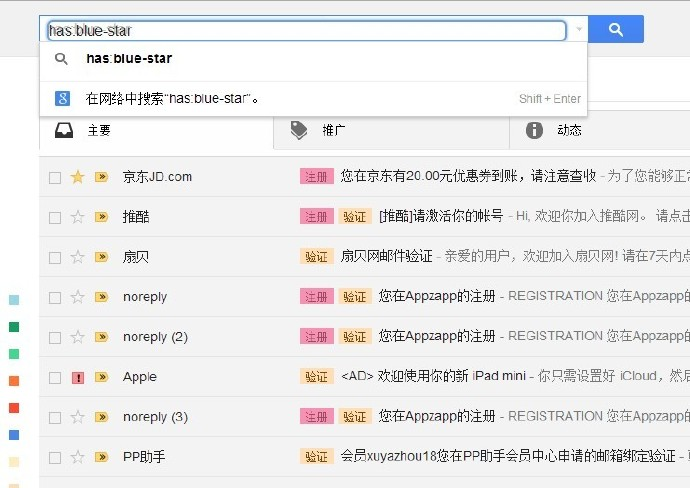
Task: Click the blue search magnifier button
Action: [616, 29]
